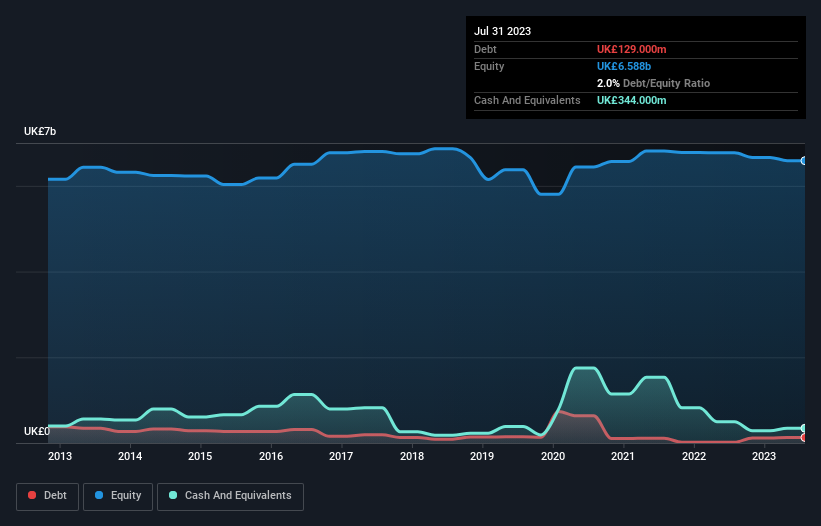Click the Debt label in tooltip
Image resolution: width=821 pixels, height=526 pixels.
coord(485,49)
